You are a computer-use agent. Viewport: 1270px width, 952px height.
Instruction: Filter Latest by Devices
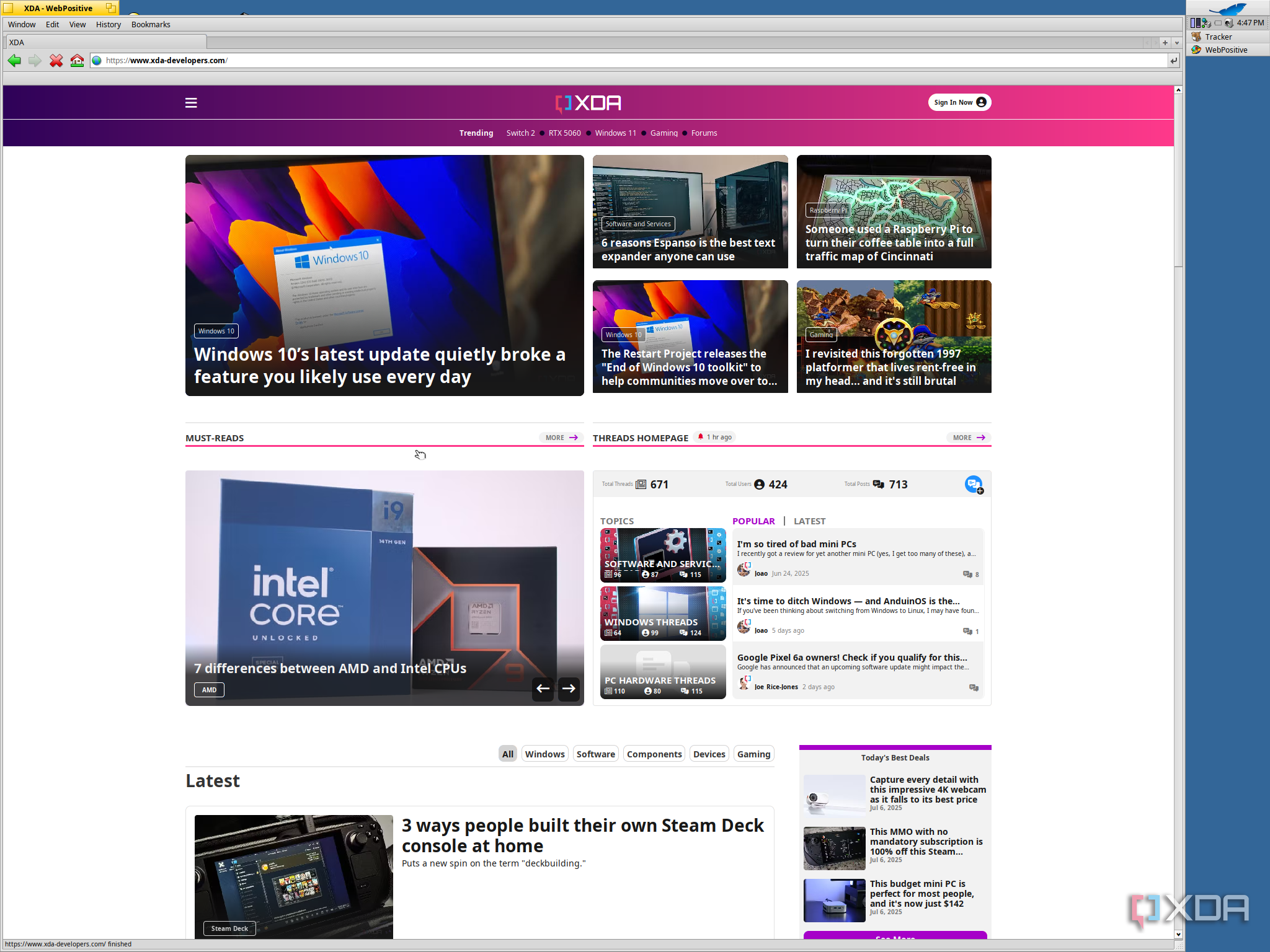pos(709,754)
